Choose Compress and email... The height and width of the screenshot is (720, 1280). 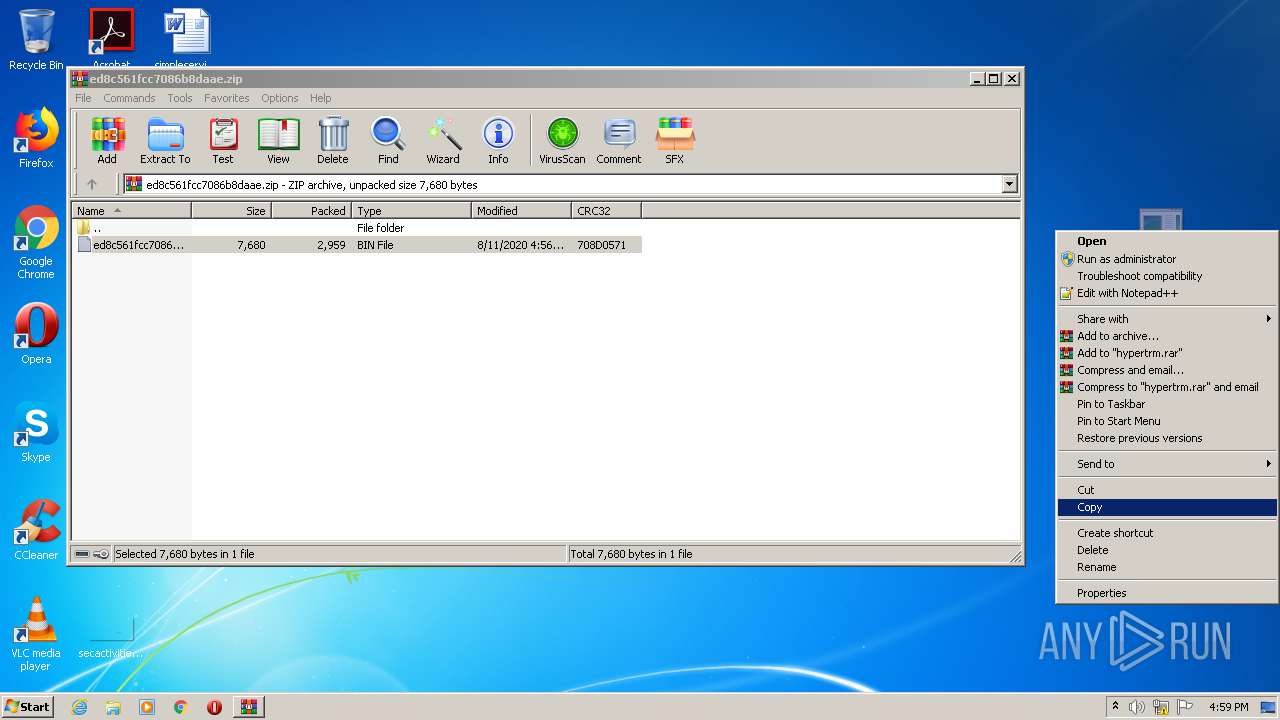point(1167,370)
